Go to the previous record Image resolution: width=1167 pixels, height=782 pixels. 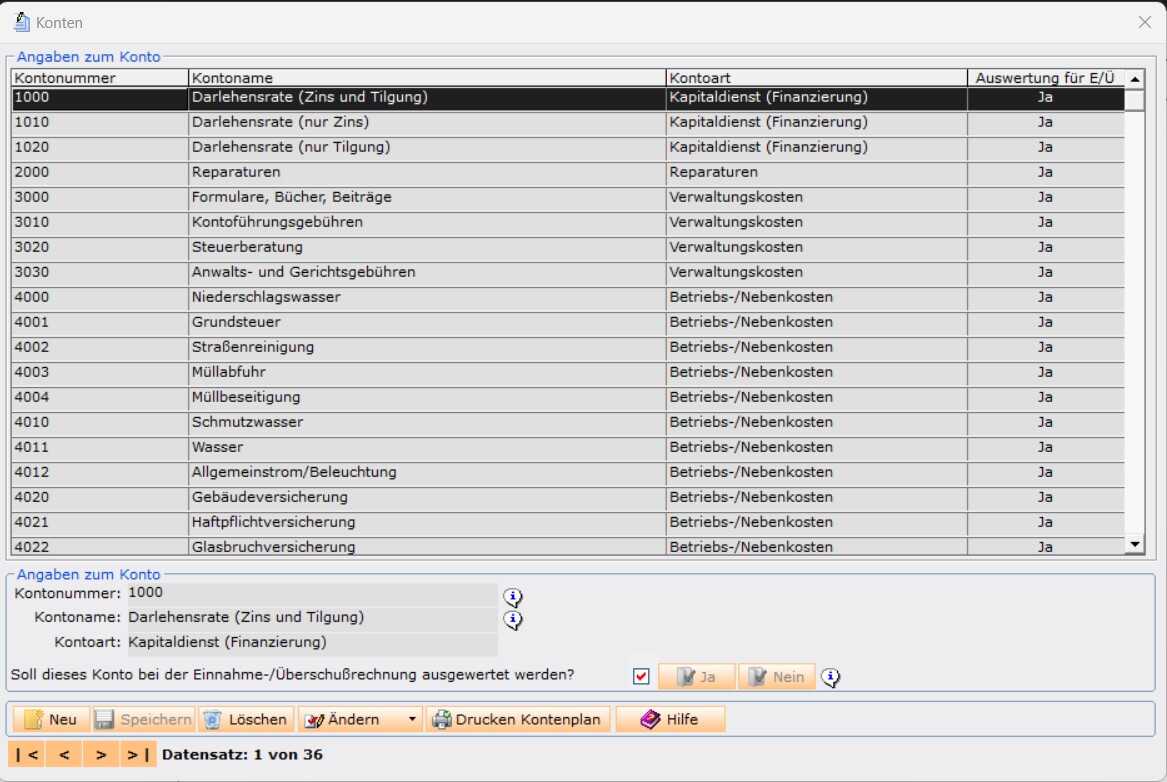tap(64, 754)
